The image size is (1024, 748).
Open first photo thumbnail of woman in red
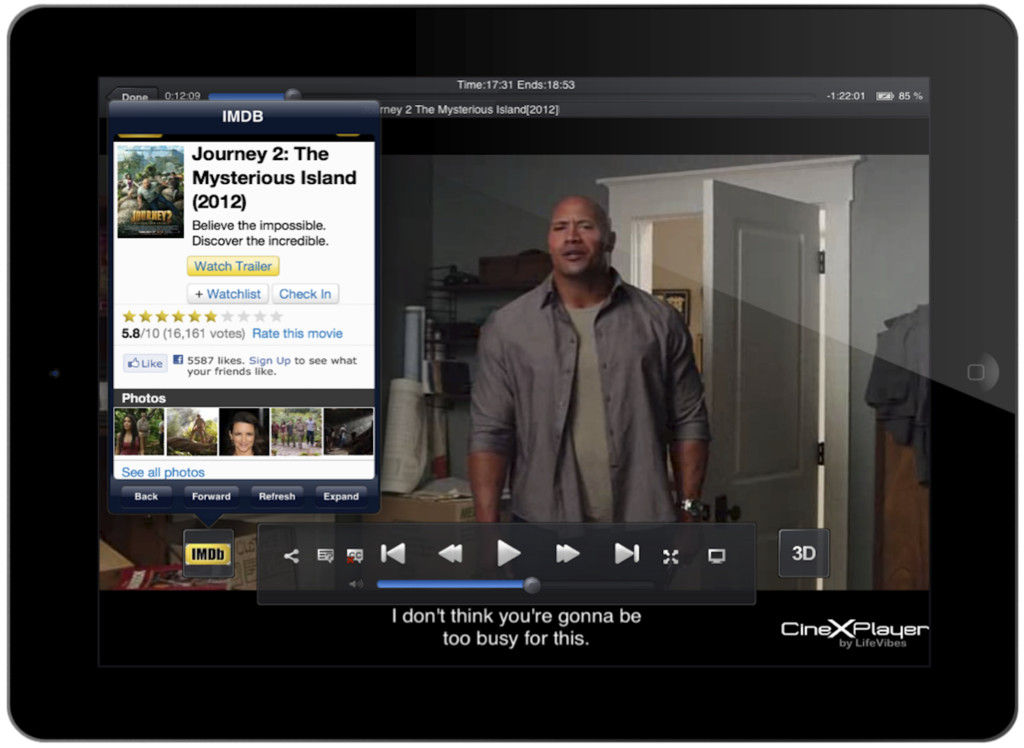tap(139, 432)
